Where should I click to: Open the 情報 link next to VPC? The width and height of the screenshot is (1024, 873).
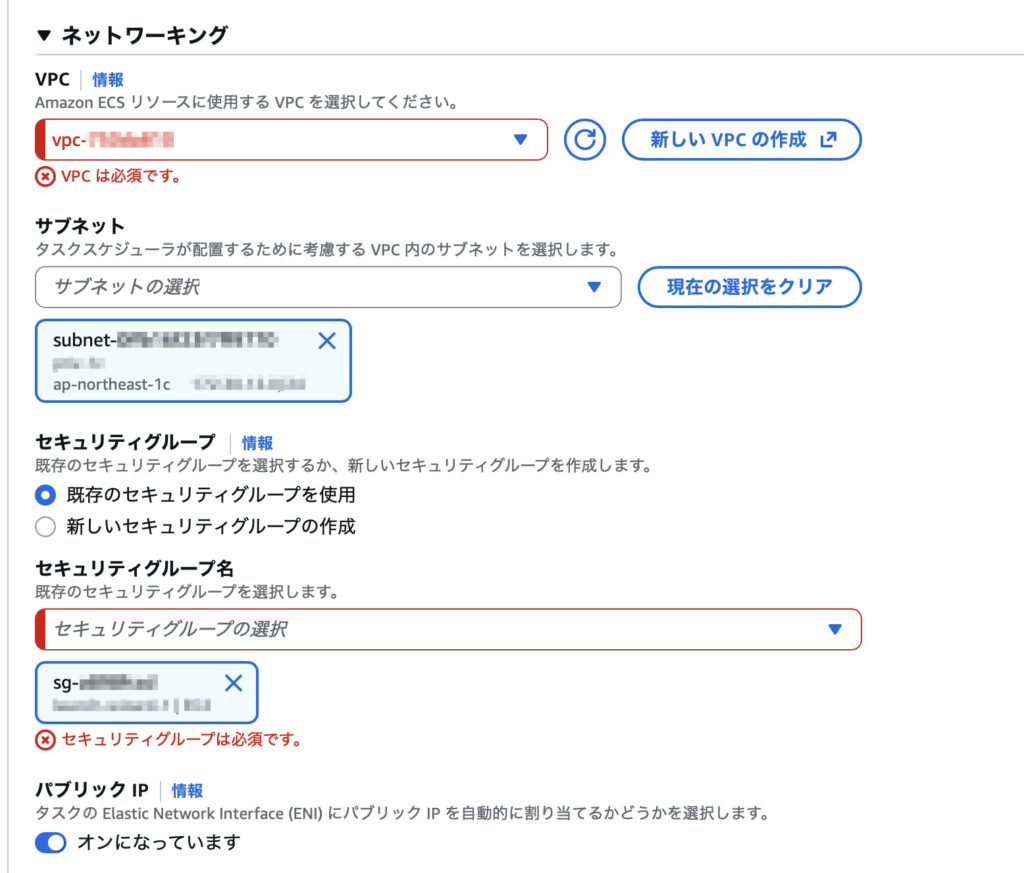pyautogui.click(x=108, y=80)
